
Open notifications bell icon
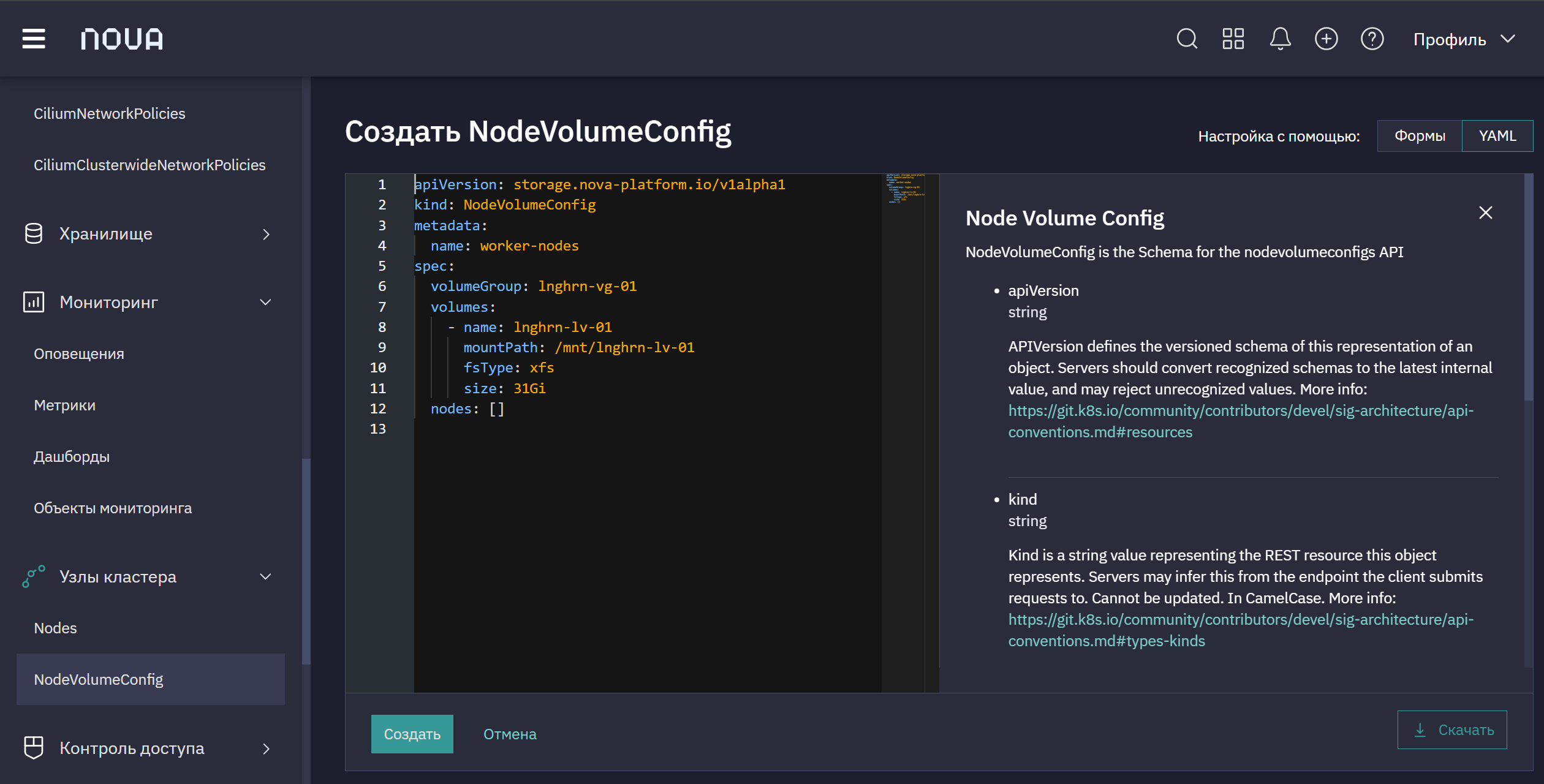tap(1280, 39)
